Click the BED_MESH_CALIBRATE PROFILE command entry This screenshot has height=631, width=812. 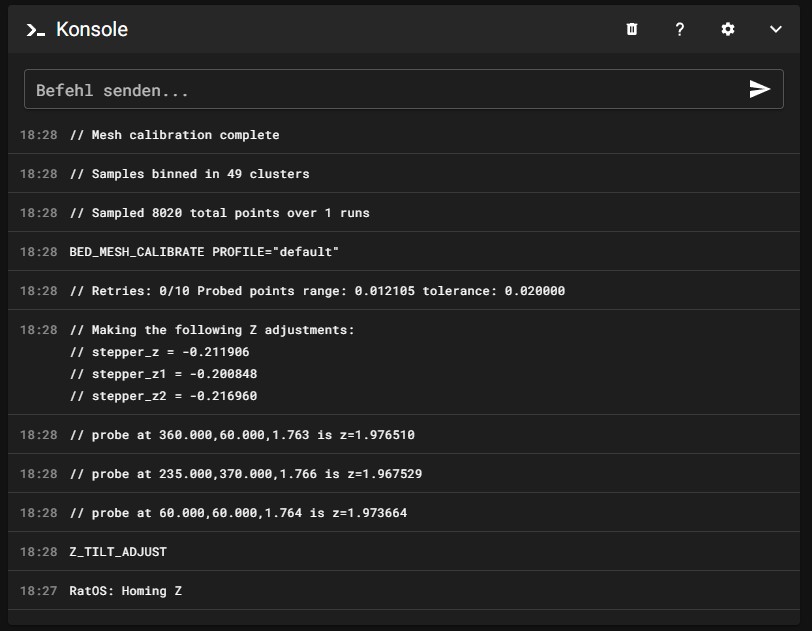click(x=204, y=252)
